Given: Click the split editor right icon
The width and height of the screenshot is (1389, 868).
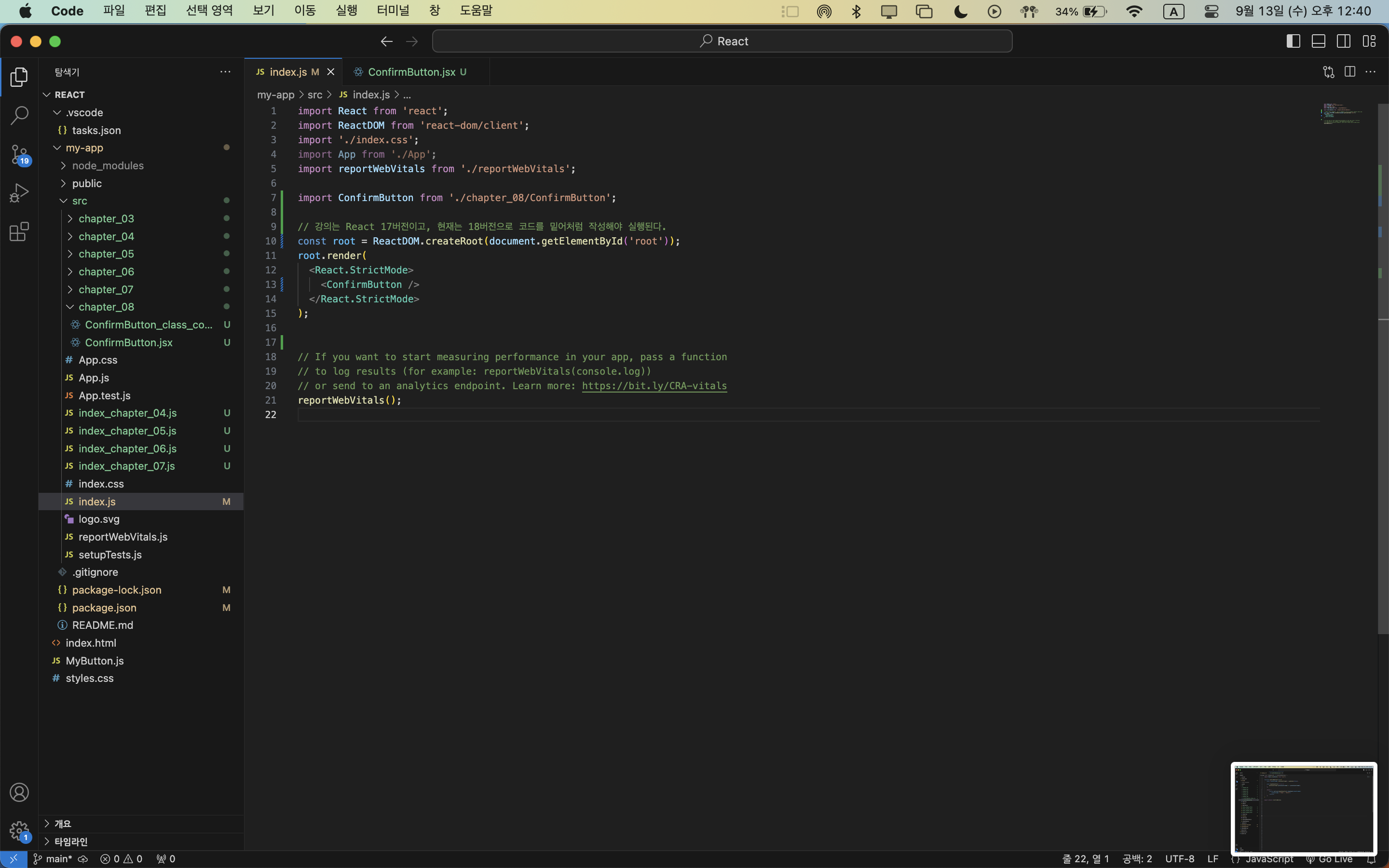Looking at the screenshot, I should click(x=1349, y=72).
